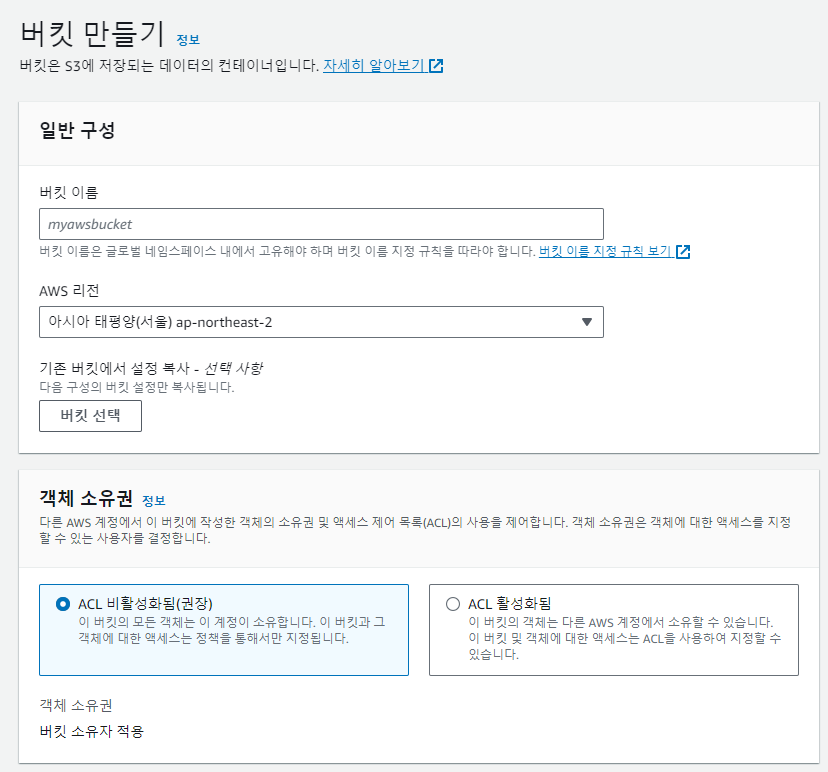Click the 기존 버킷에서 설정 복사 label

151,369
